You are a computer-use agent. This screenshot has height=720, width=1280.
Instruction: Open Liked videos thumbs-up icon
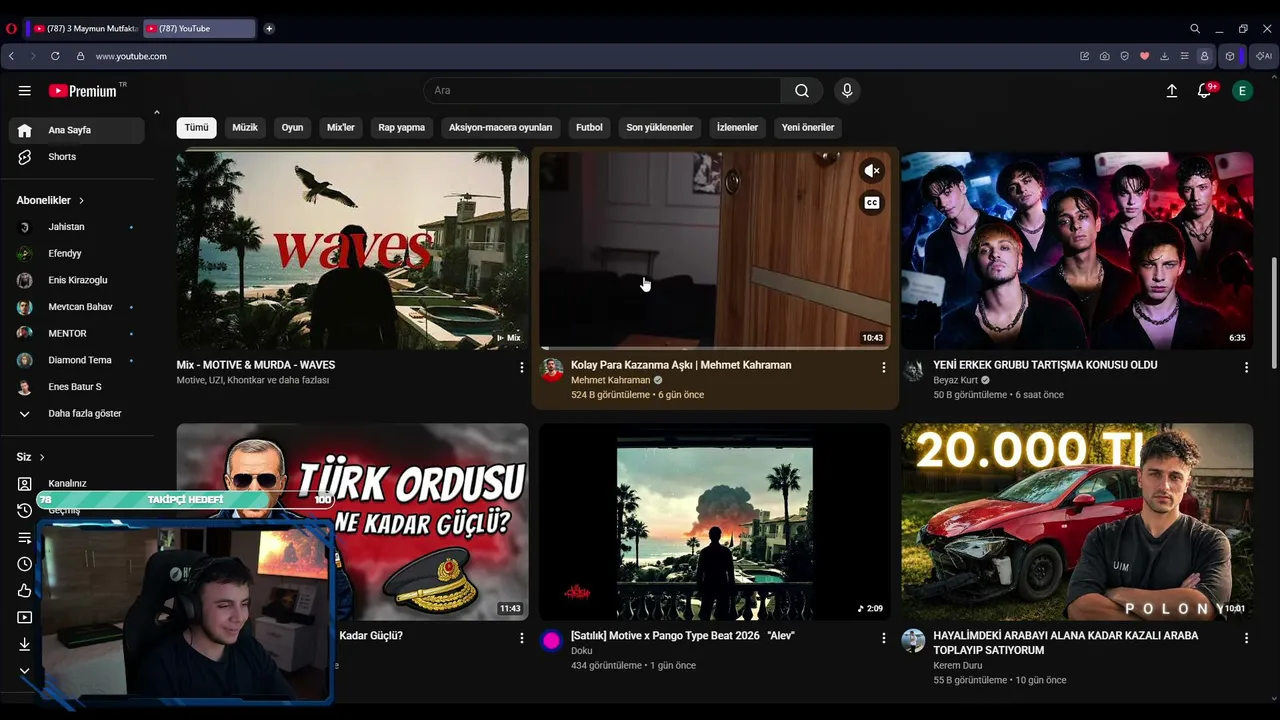click(x=25, y=591)
